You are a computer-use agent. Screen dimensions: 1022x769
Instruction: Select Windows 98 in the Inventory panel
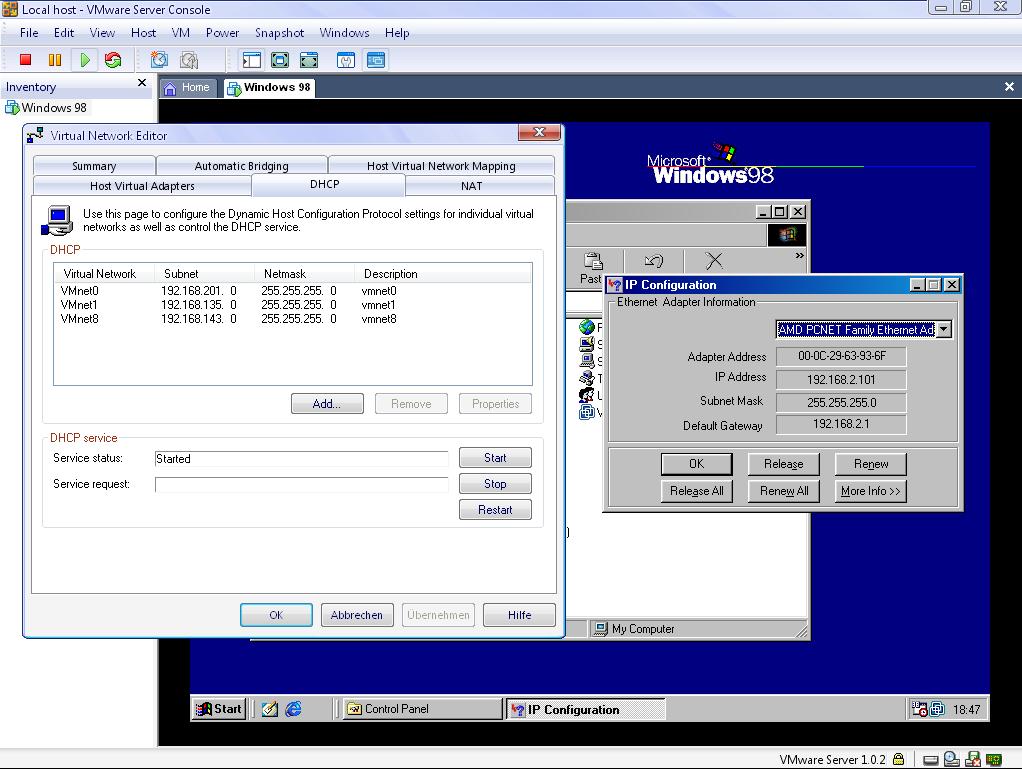(54, 108)
